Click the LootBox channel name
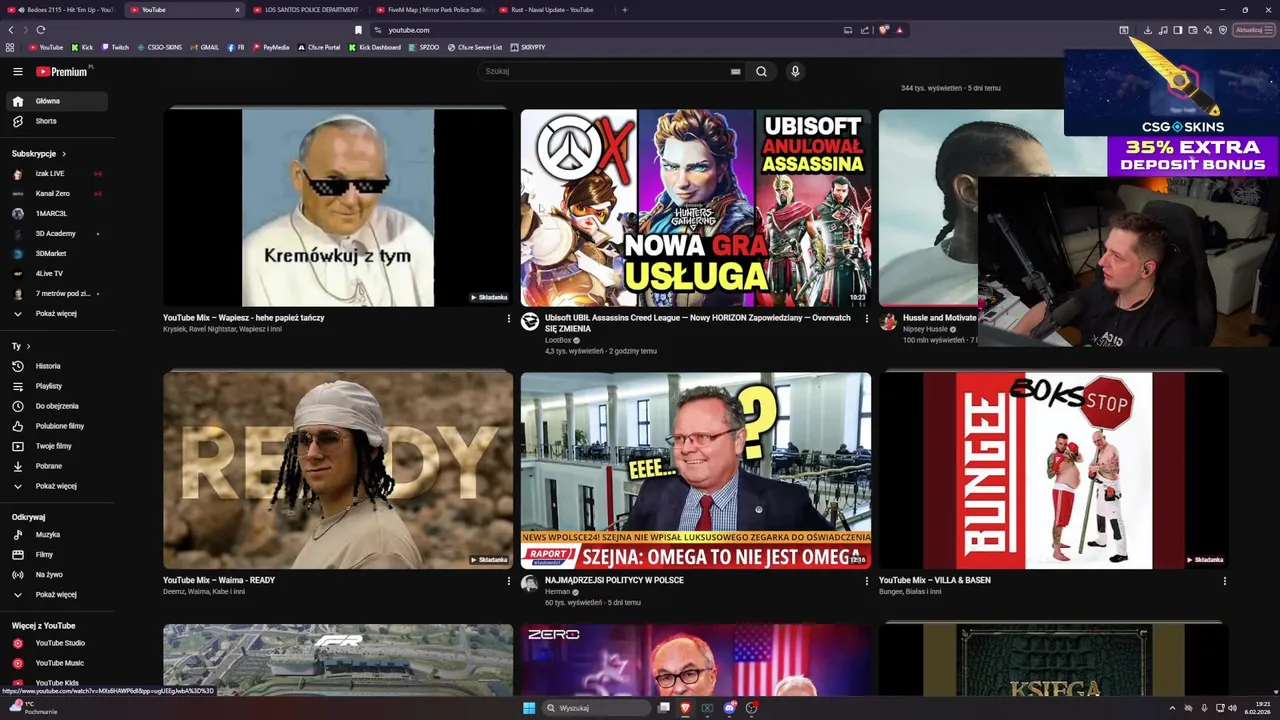 coord(558,340)
